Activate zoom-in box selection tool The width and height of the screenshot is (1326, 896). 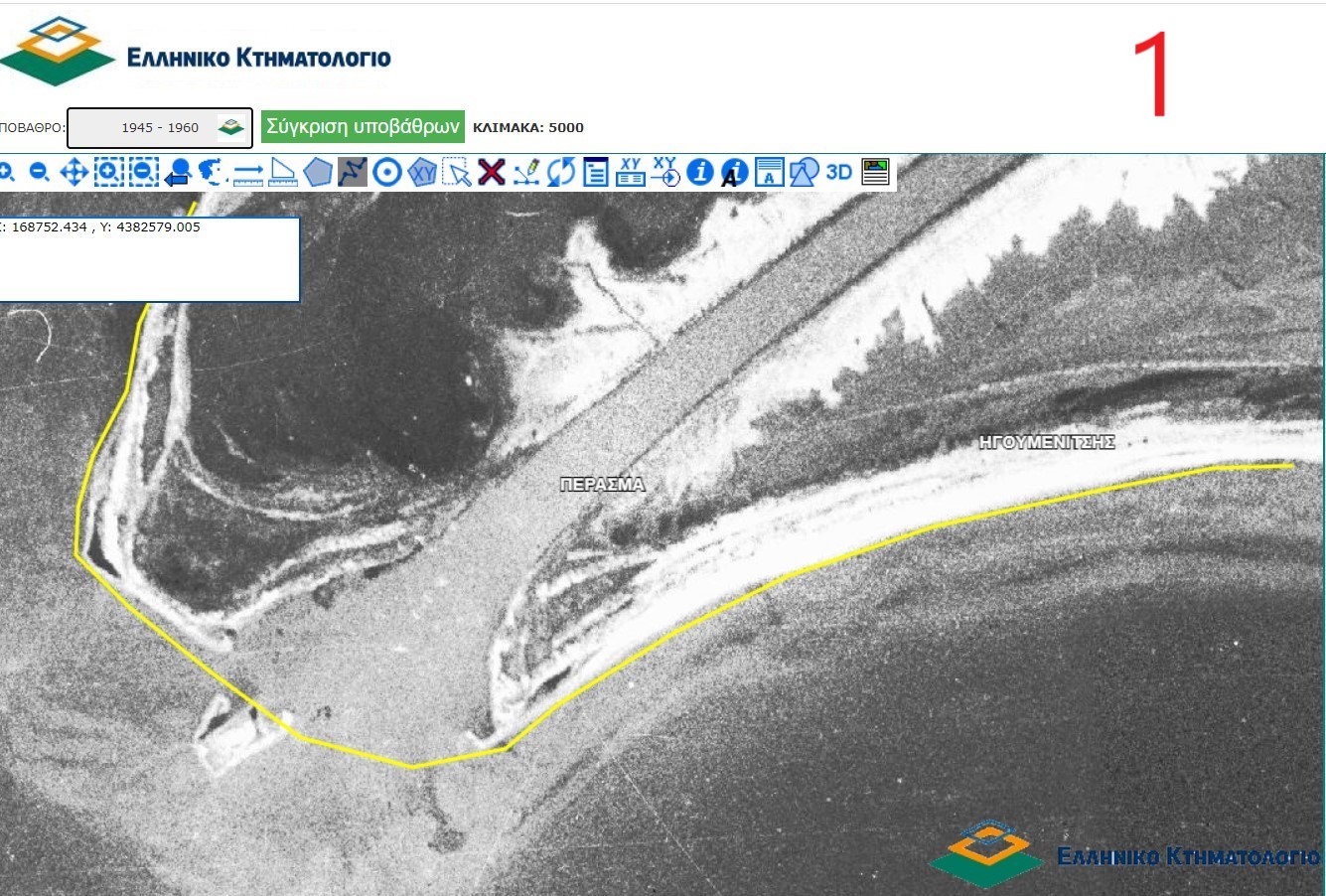[x=109, y=172]
